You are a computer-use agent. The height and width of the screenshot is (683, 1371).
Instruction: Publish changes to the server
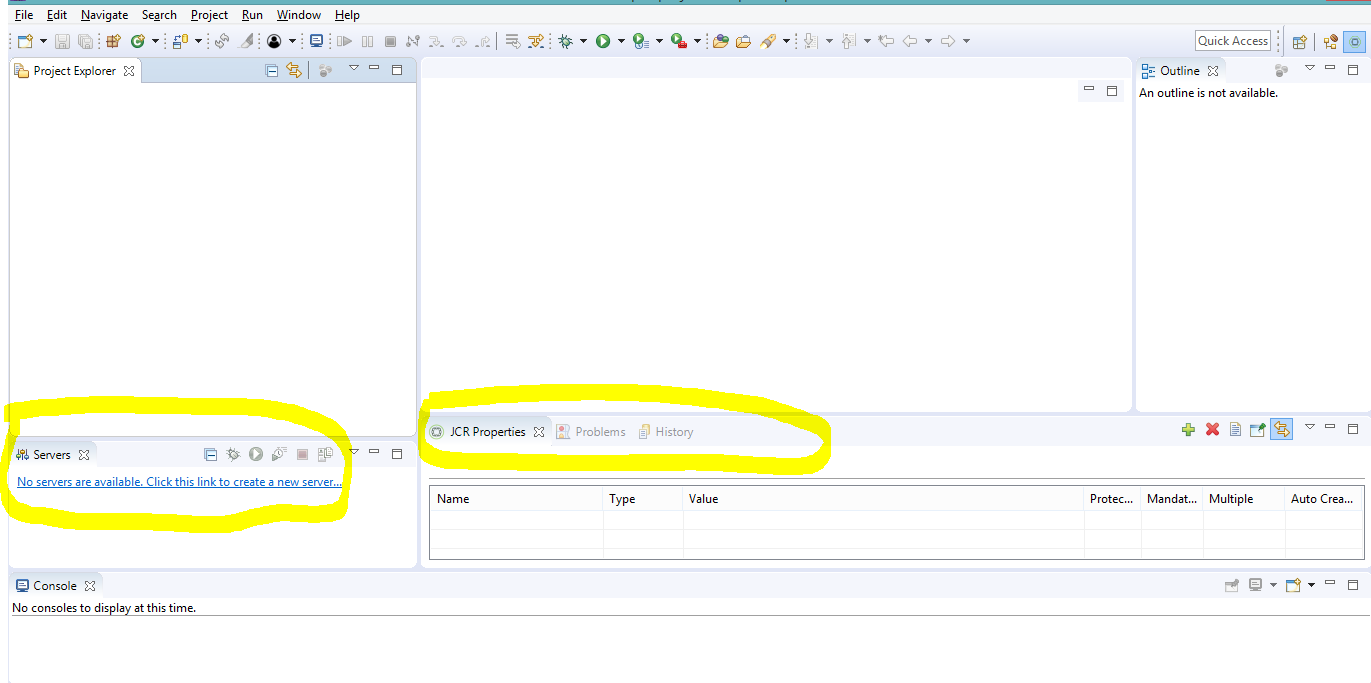click(x=325, y=453)
